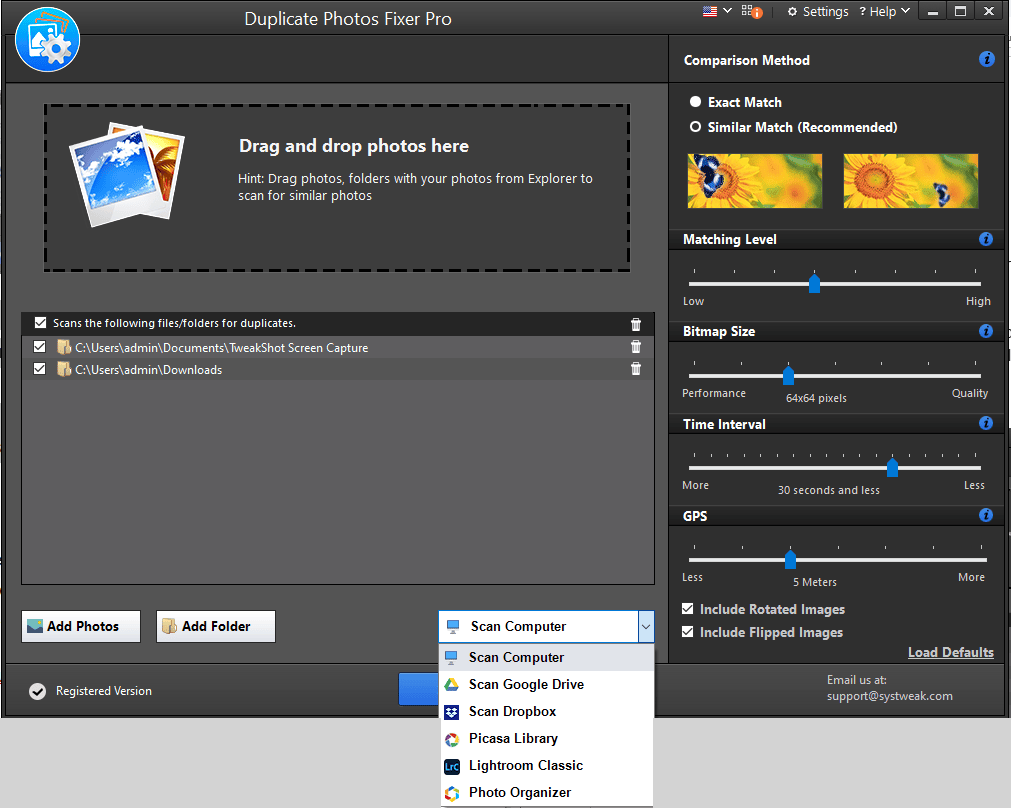Click the Matching Level info icon
Screen dimensions: 1011x808
(987, 239)
